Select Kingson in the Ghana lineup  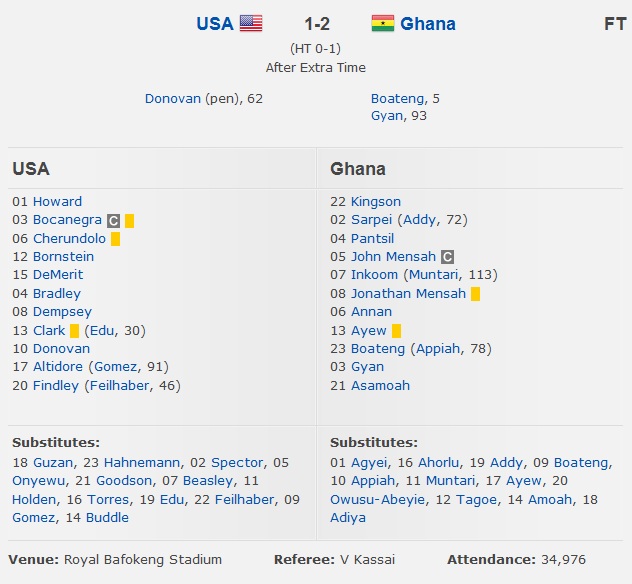click(x=376, y=201)
